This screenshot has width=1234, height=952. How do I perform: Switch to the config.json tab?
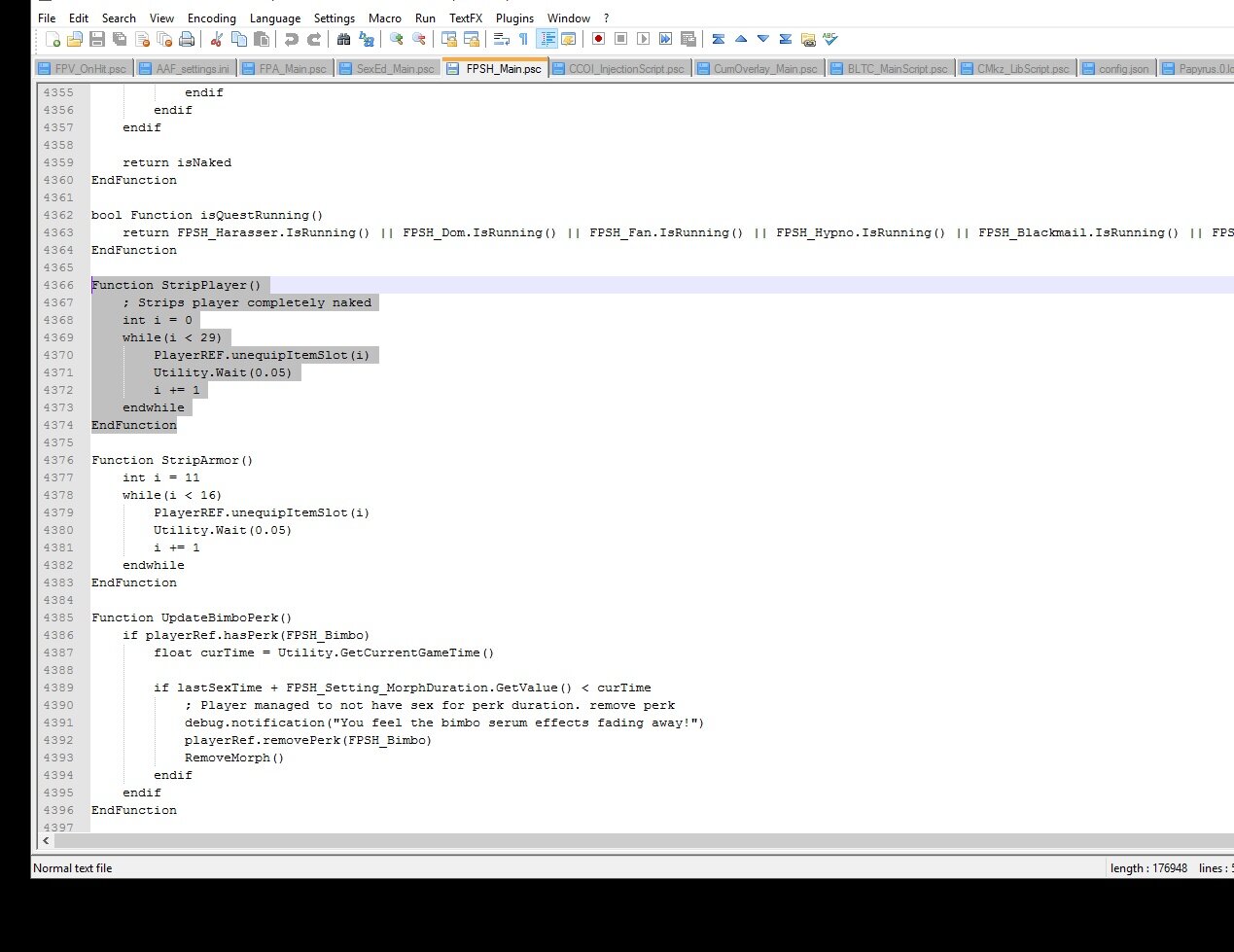click(x=1116, y=68)
